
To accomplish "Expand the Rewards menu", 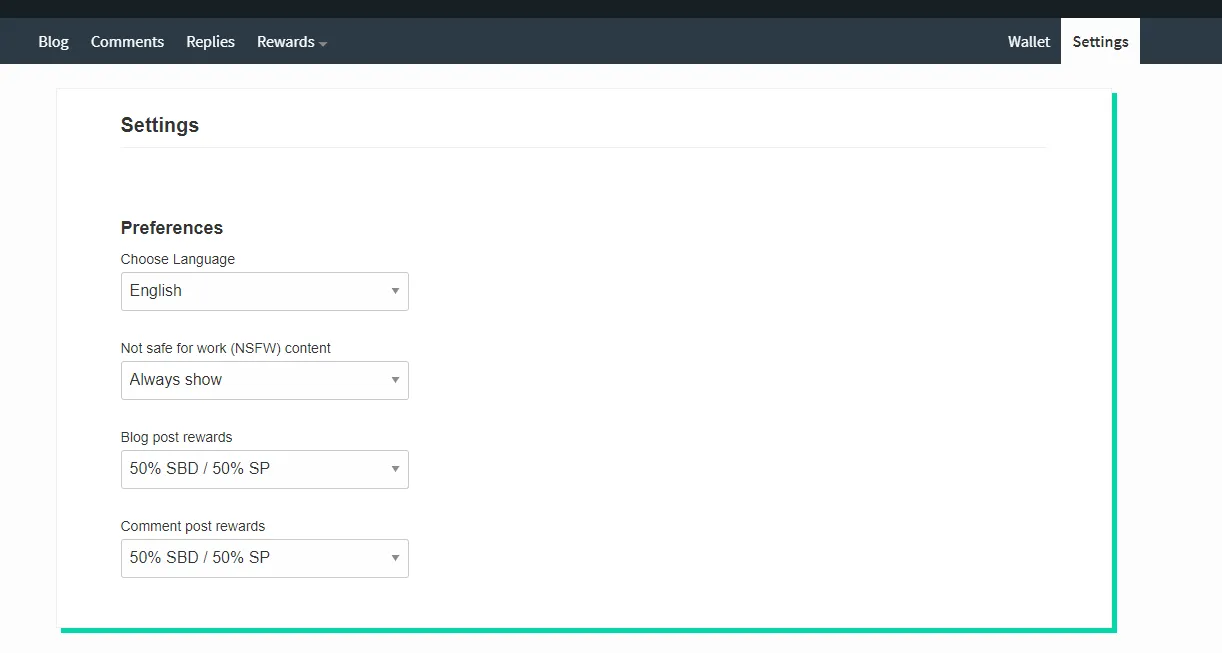I will click(x=291, y=42).
